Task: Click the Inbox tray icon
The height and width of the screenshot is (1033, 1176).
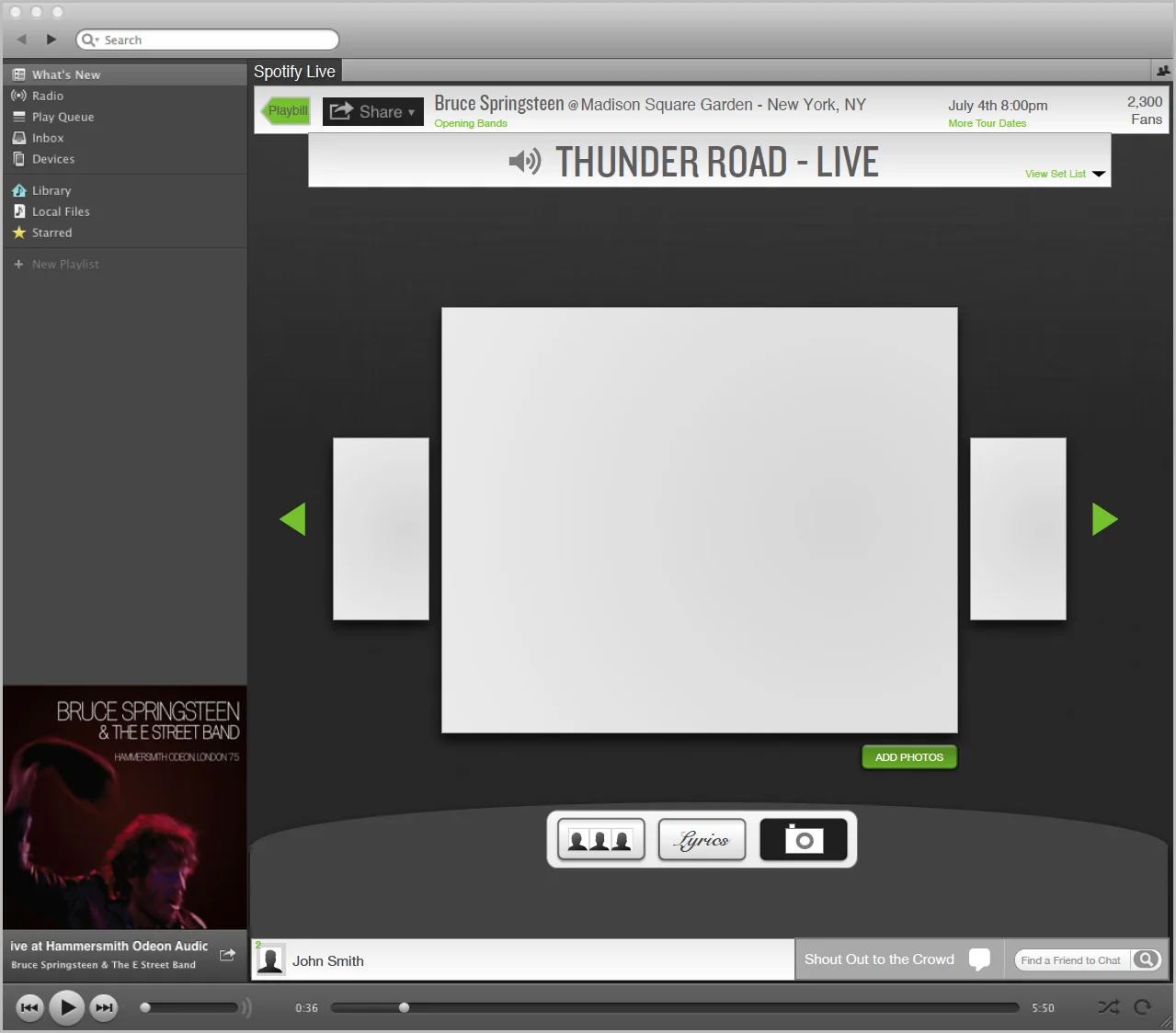Action: tap(18, 138)
